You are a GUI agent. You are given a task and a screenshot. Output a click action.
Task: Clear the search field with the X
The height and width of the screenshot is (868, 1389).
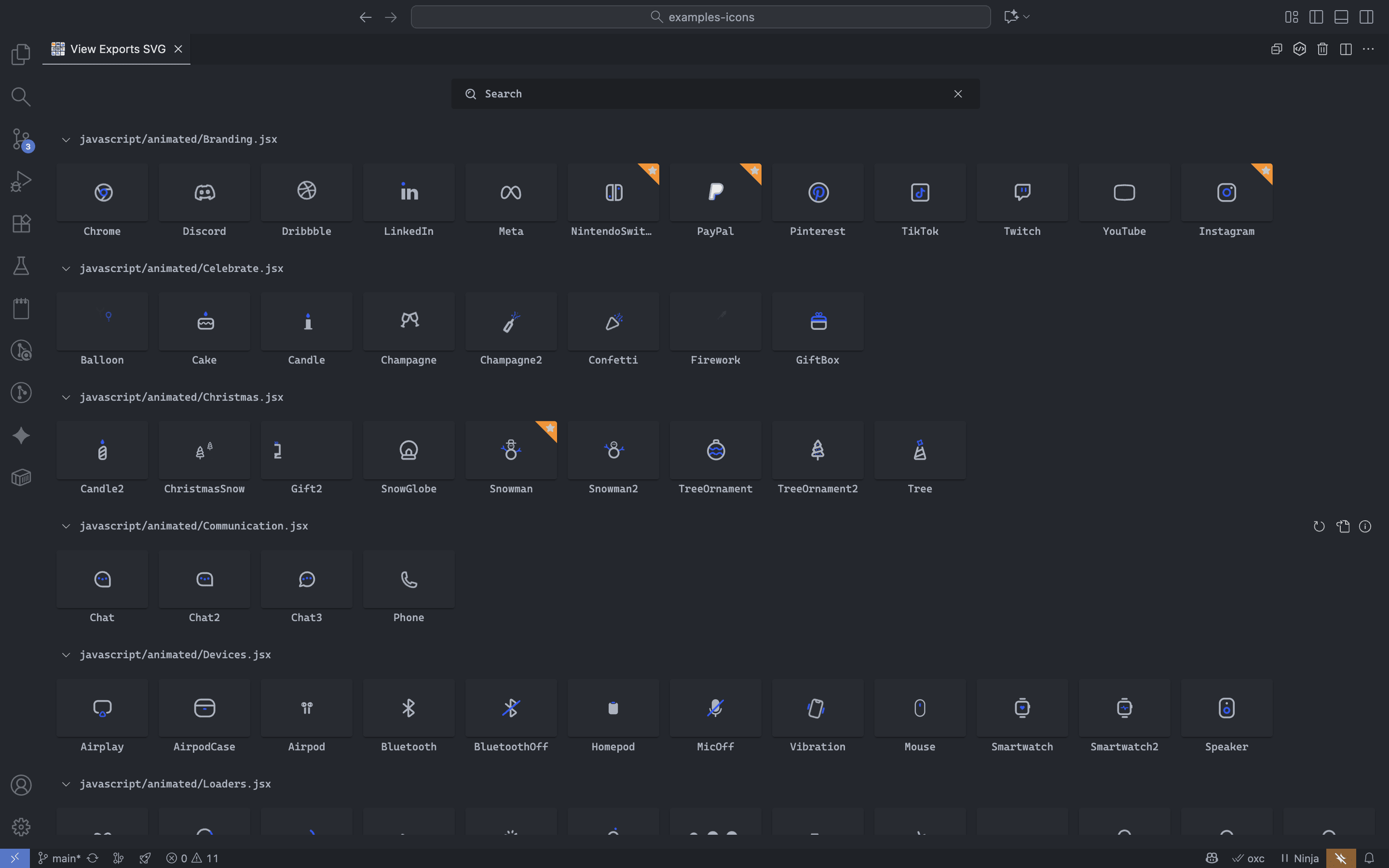[957, 94]
